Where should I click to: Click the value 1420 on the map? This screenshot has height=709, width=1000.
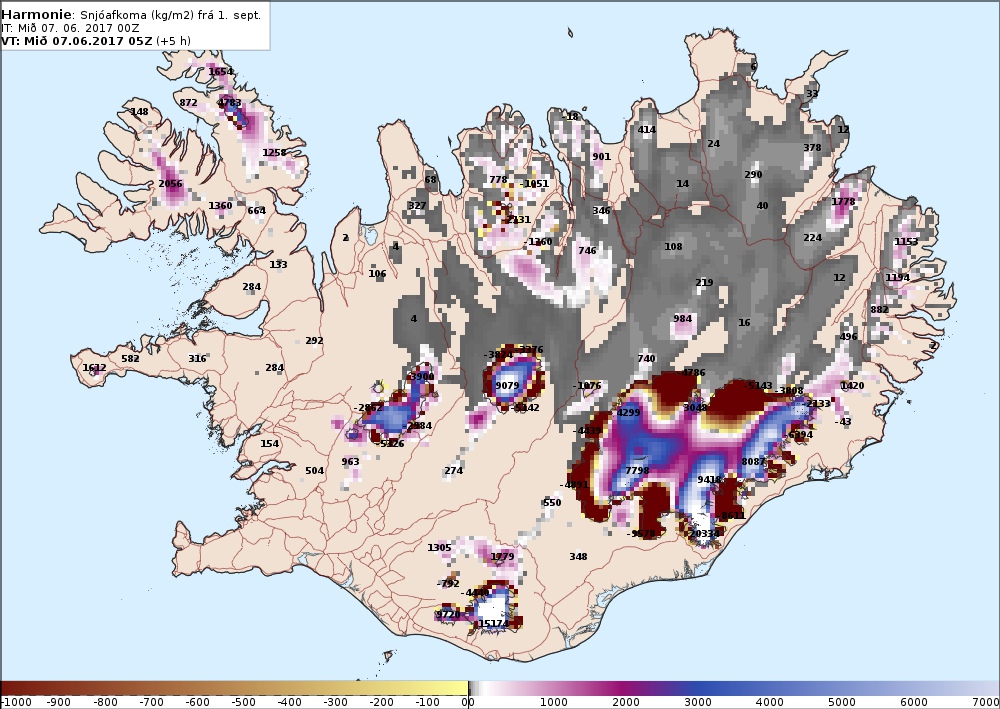pyautogui.click(x=852, y=386)
